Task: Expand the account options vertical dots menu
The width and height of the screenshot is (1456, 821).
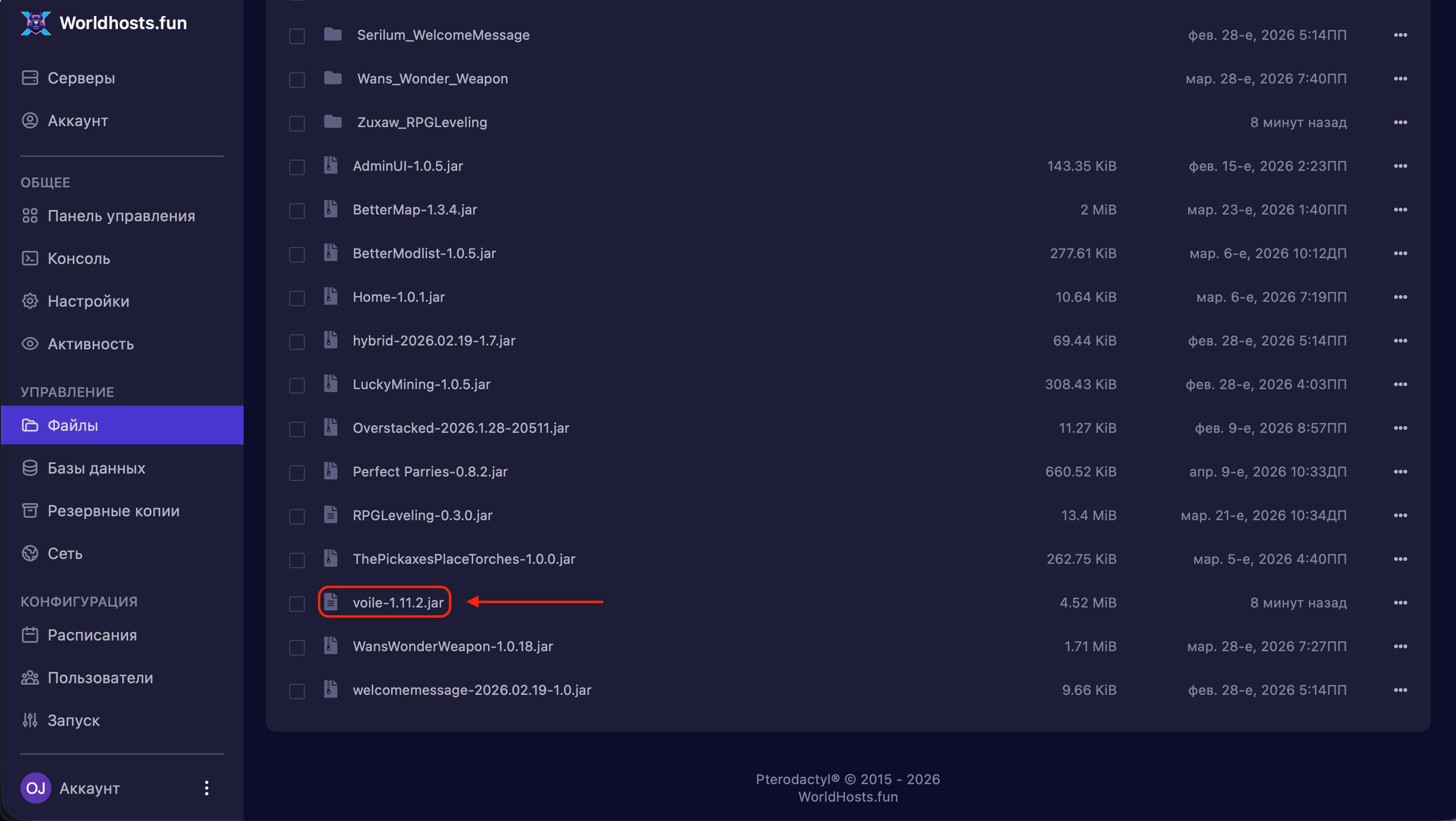Action: tap(207, 788)
